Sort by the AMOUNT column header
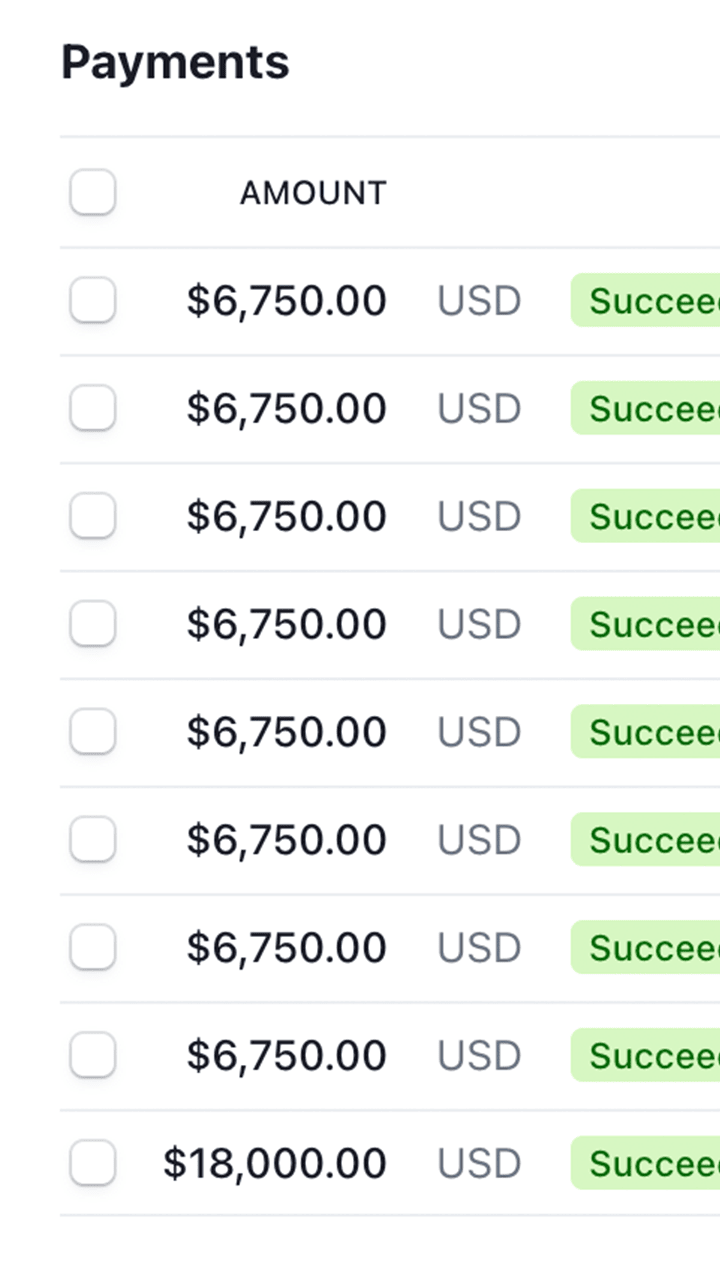This screenshot has width=720, height=1280. click(312, 193)
